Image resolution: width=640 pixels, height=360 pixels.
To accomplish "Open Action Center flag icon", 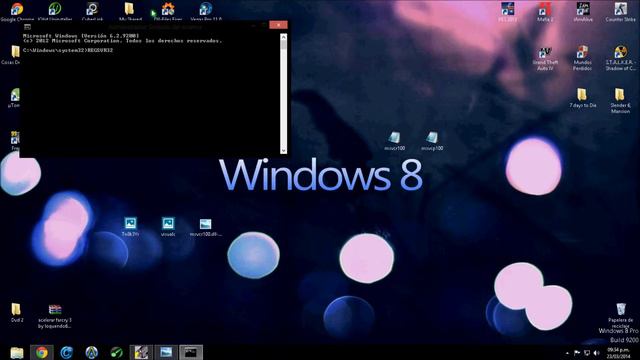I will point(577,353).
